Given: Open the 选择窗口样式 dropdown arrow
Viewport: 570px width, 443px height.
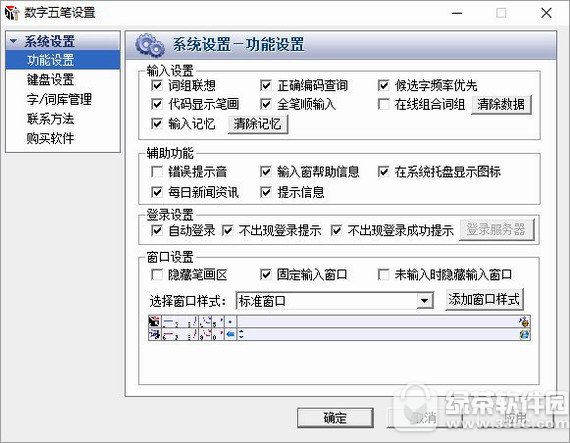Looking at the screenshot, I should 424,301.
